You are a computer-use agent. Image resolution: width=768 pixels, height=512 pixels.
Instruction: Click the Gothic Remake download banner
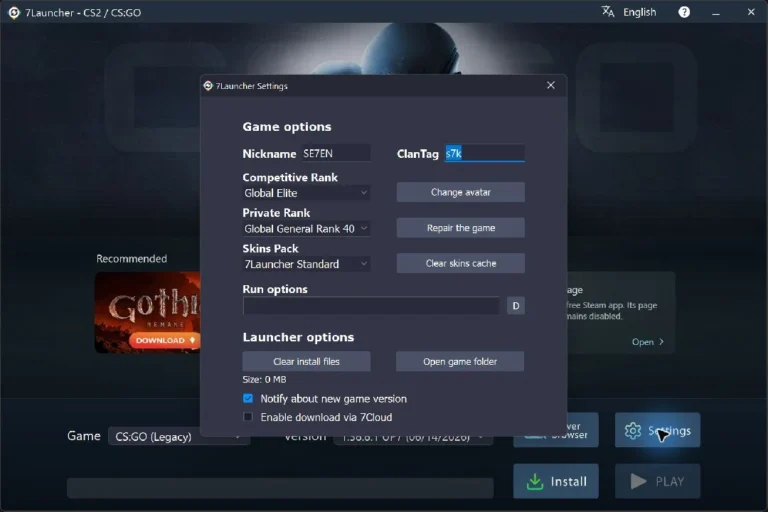147,312
